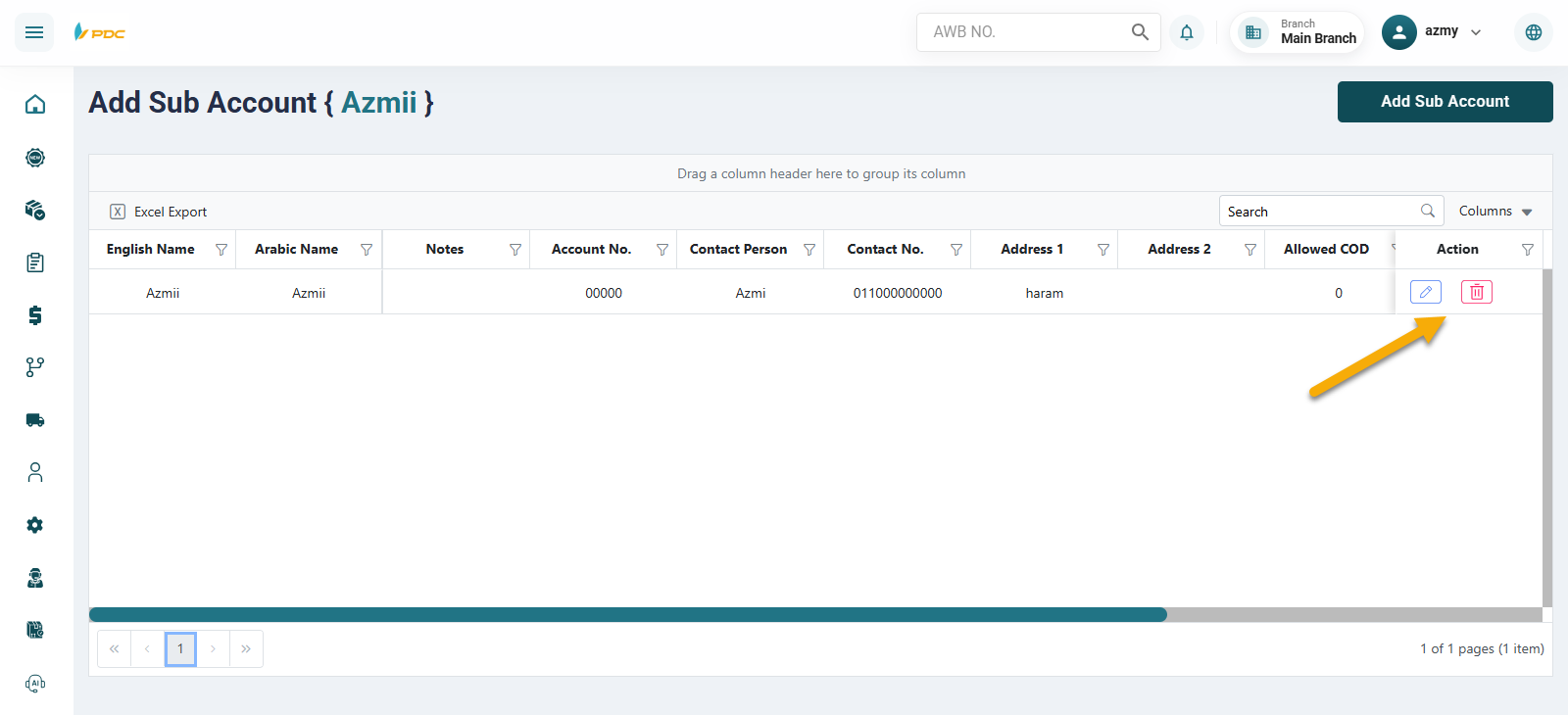Screen dimensions: 1568x715
Task: Open the settings gear in sidebar
Action: pyautogui.click(x=35, y=525)
